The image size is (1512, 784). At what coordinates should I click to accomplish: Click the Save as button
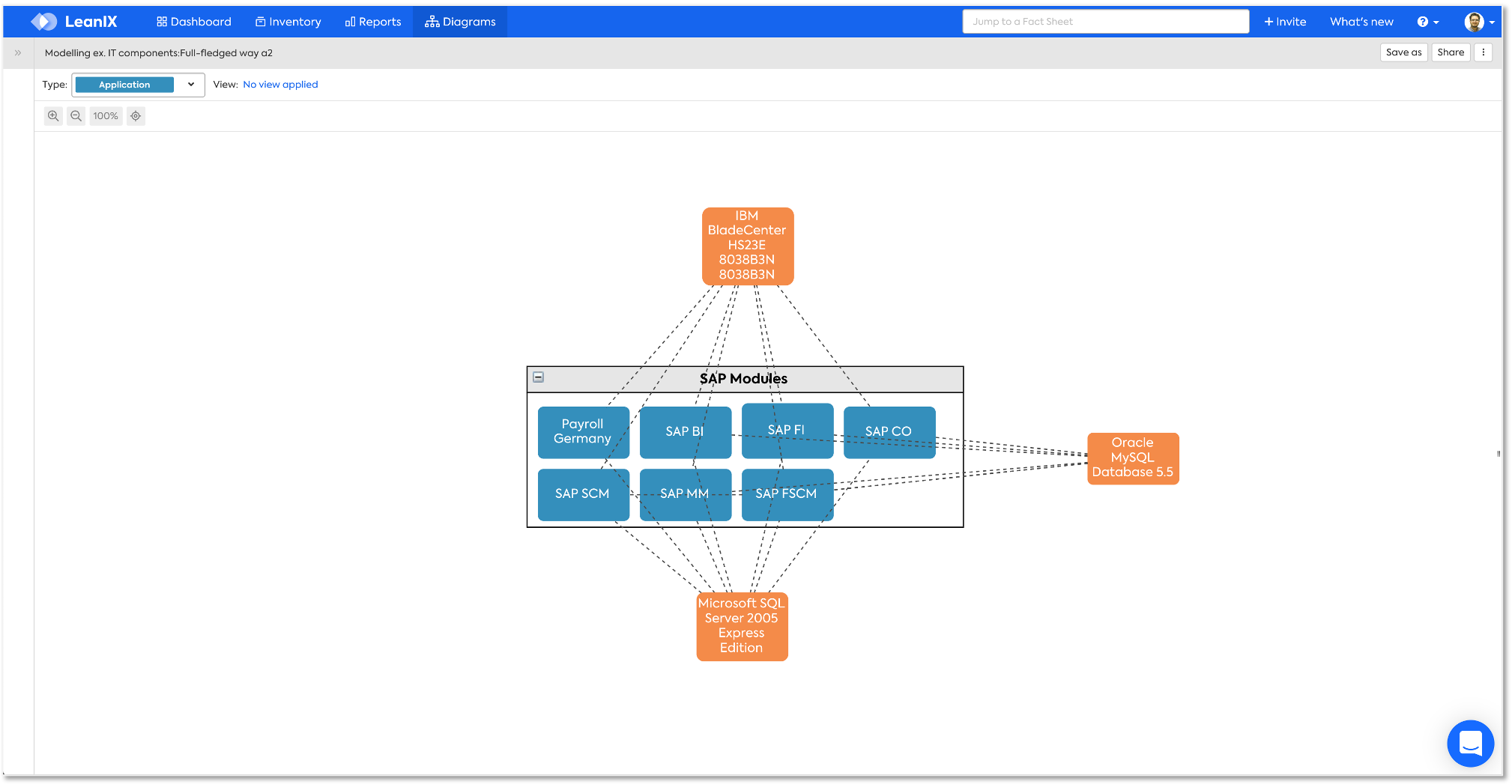[1403, 52]
